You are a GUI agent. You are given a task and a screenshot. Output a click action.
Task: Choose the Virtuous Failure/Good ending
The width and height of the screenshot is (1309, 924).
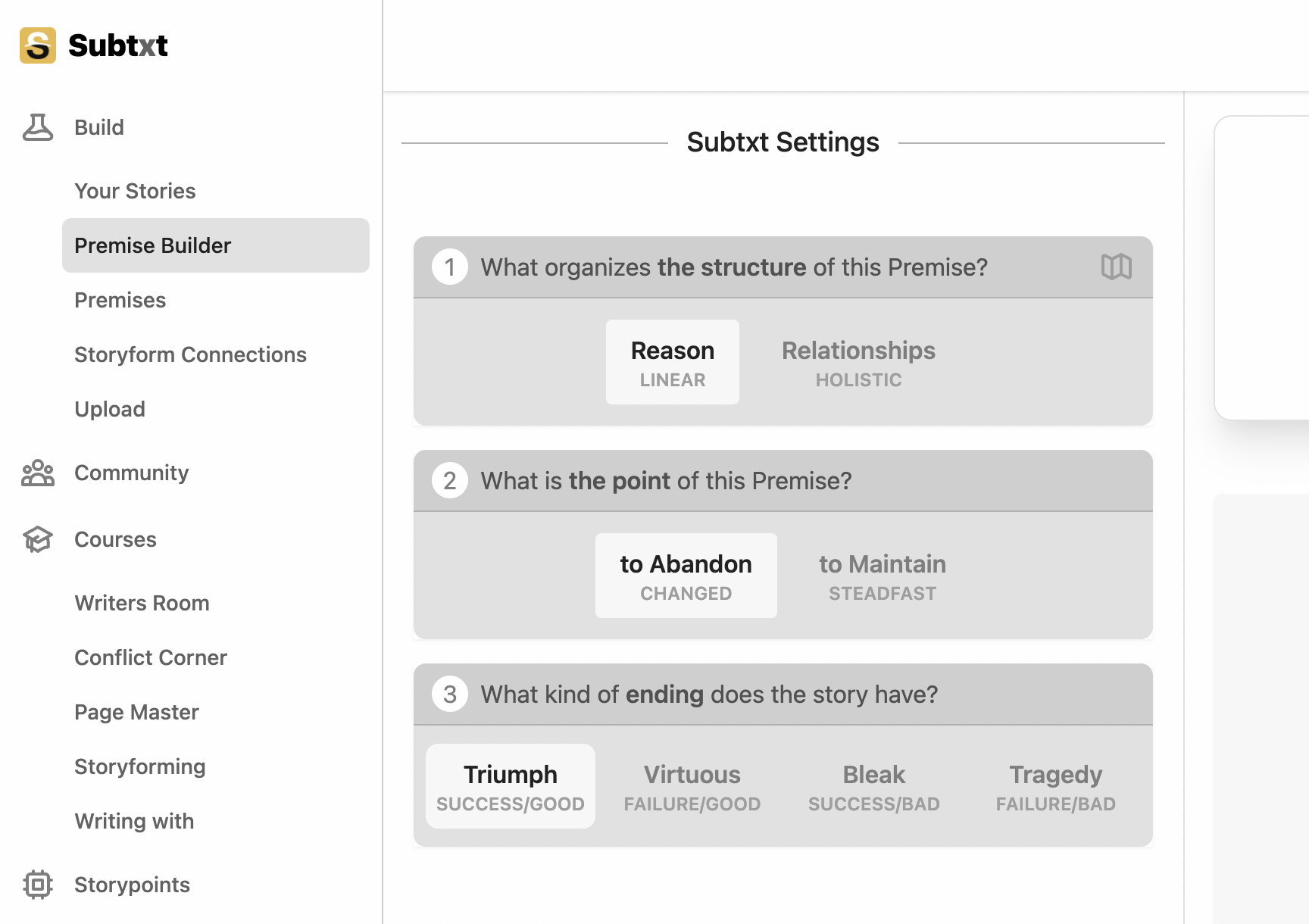pyautogui.click(x=692, y=786)
